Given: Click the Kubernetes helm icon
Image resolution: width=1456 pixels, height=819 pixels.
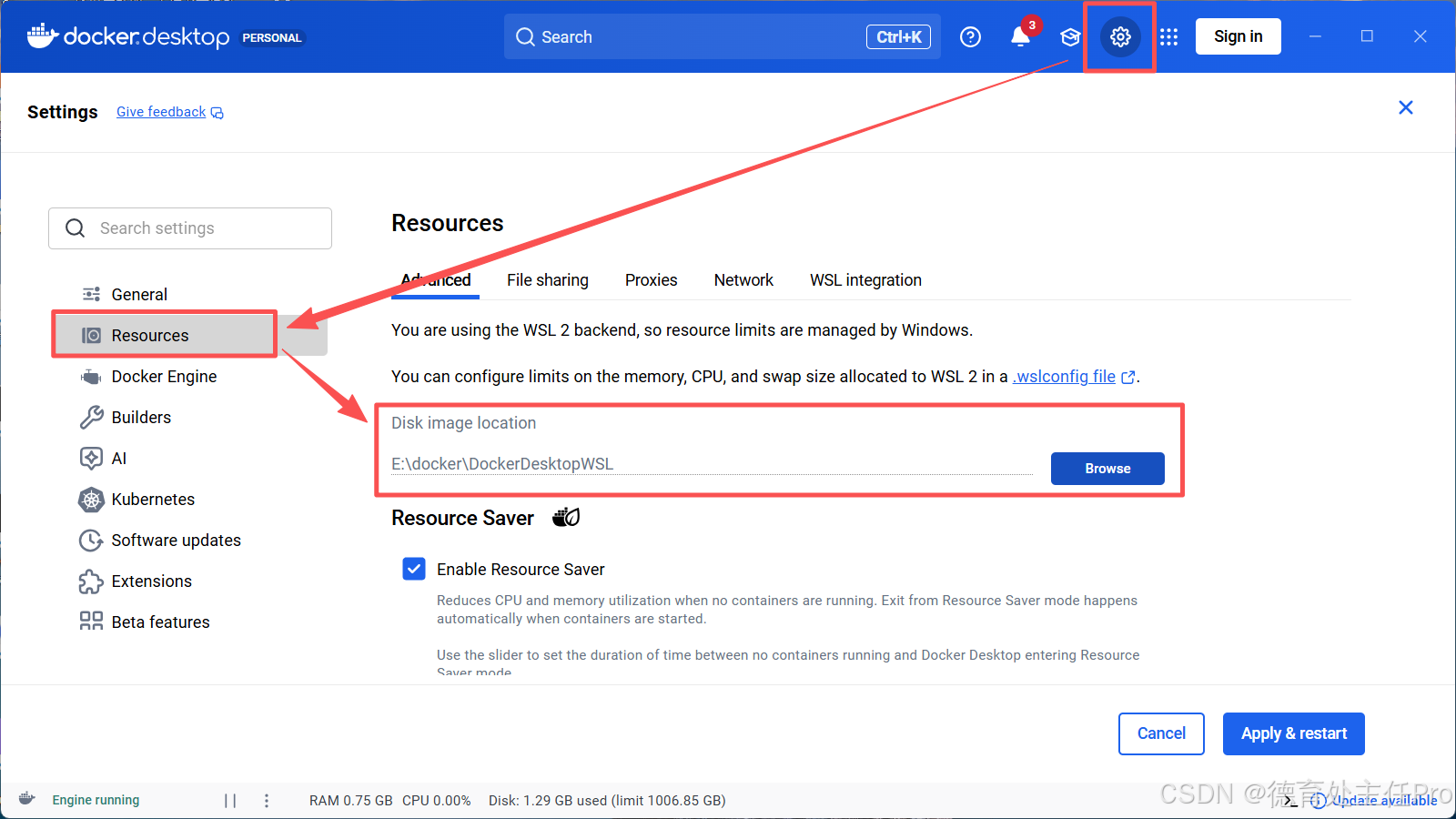Looking at the screenshot, I should tap(91, 499).
